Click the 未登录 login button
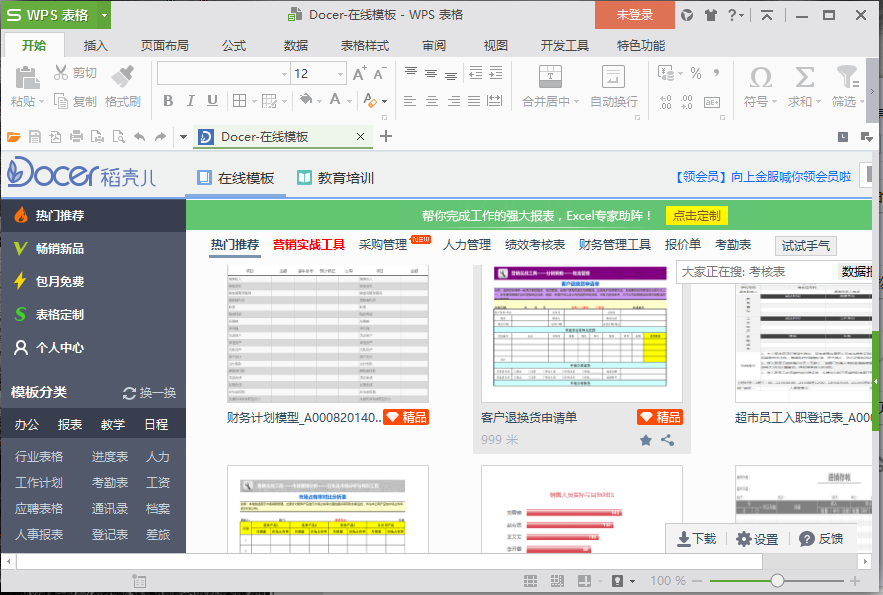The height and width of the screenshot is (595, 883). [634, 15]
